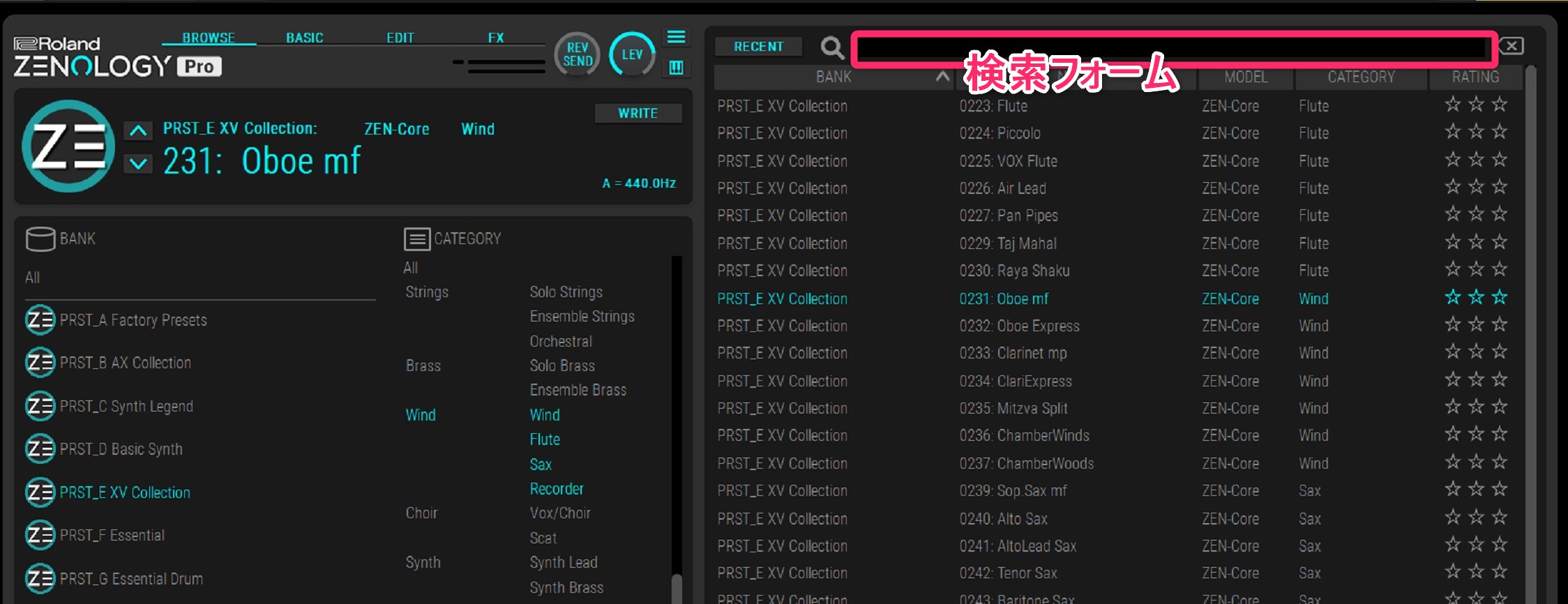Open the hamburger menu icon
This screenshot has width=1568, height=604.
pos(676,37)
